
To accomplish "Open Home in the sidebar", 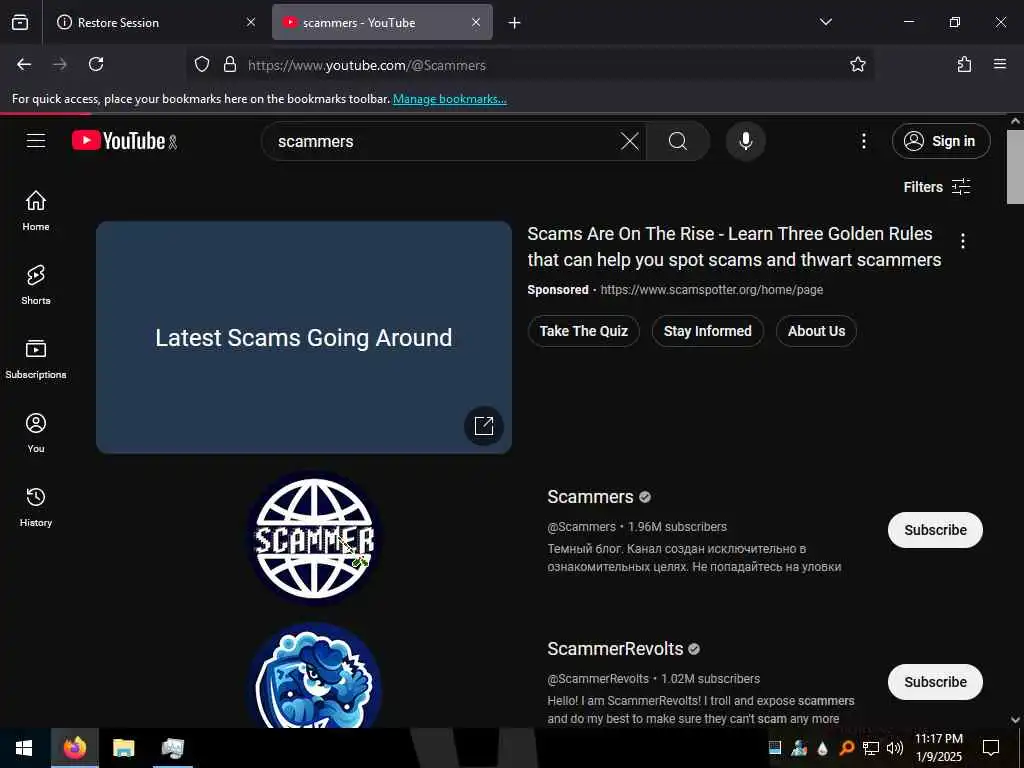I will coord(36,210).
